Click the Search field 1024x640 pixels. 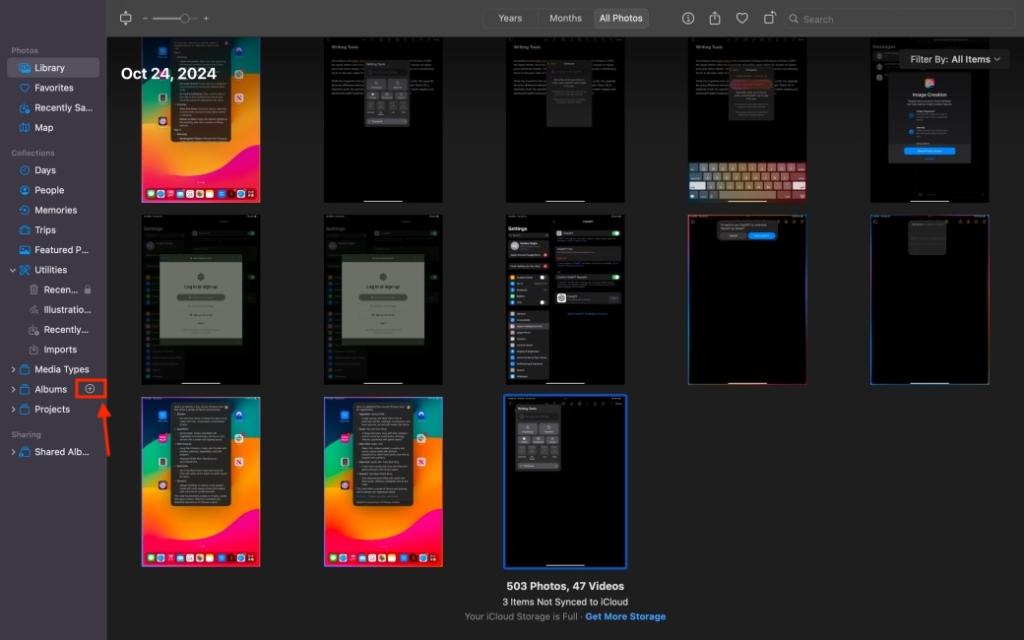(901, 19)
